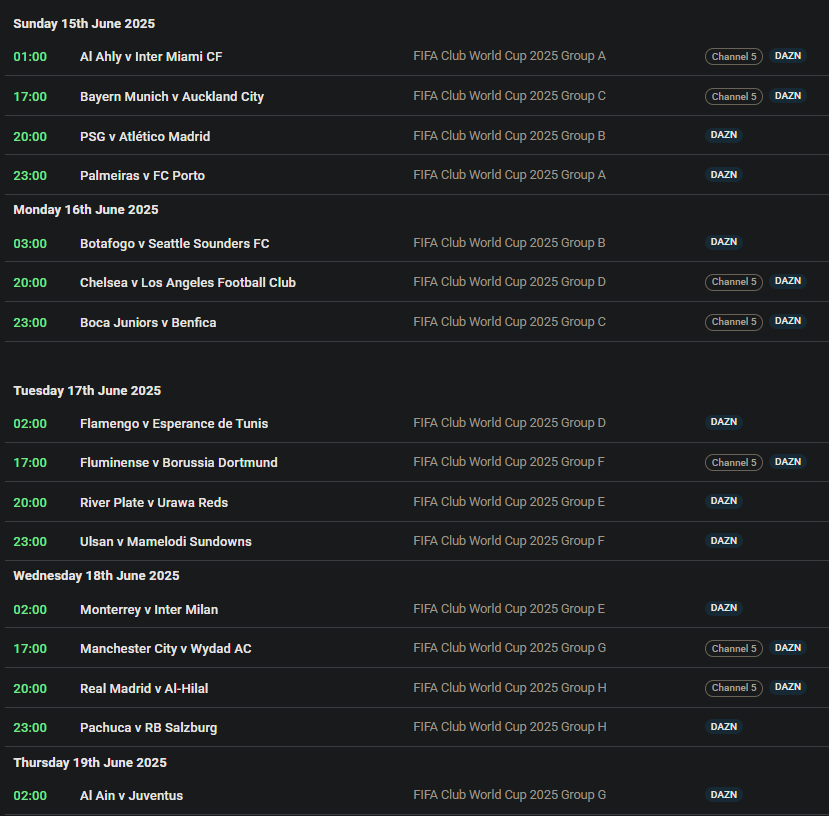Open the Al Ahly v Inter Miami CF fixture
Image resolution: width=829 pixels, height=816 pixels.
pos(151,57)
